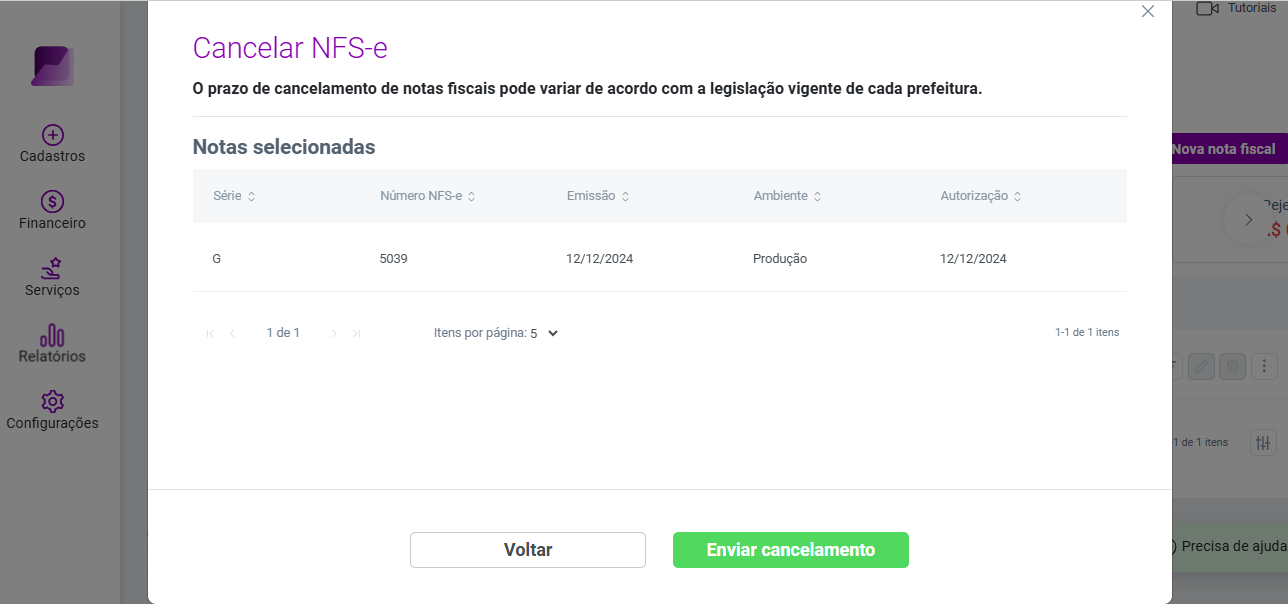Open the Relatórios bar chart icon
Image resolution: width=1288 pixels, height=604 pixels.
point(53,335)
